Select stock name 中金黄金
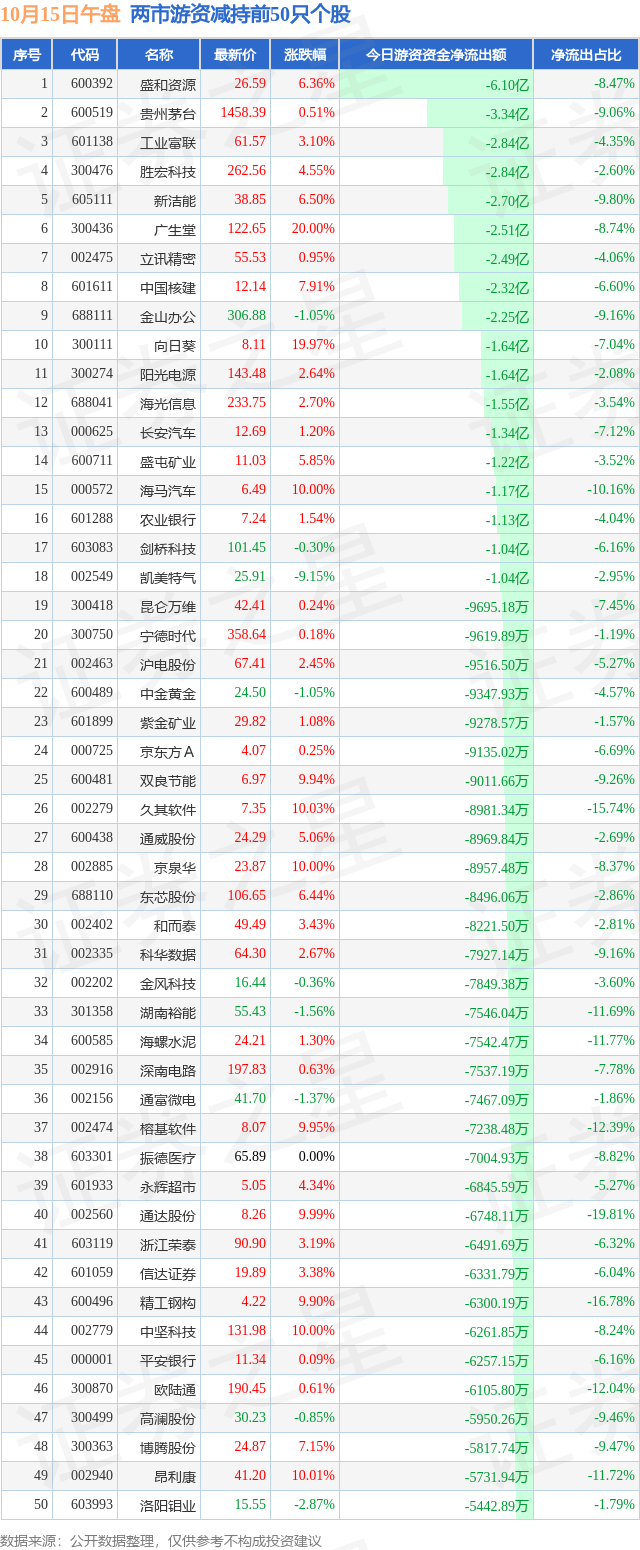Image resolution: width=640 pixels, height=1550 pixels. coord(168,693)
